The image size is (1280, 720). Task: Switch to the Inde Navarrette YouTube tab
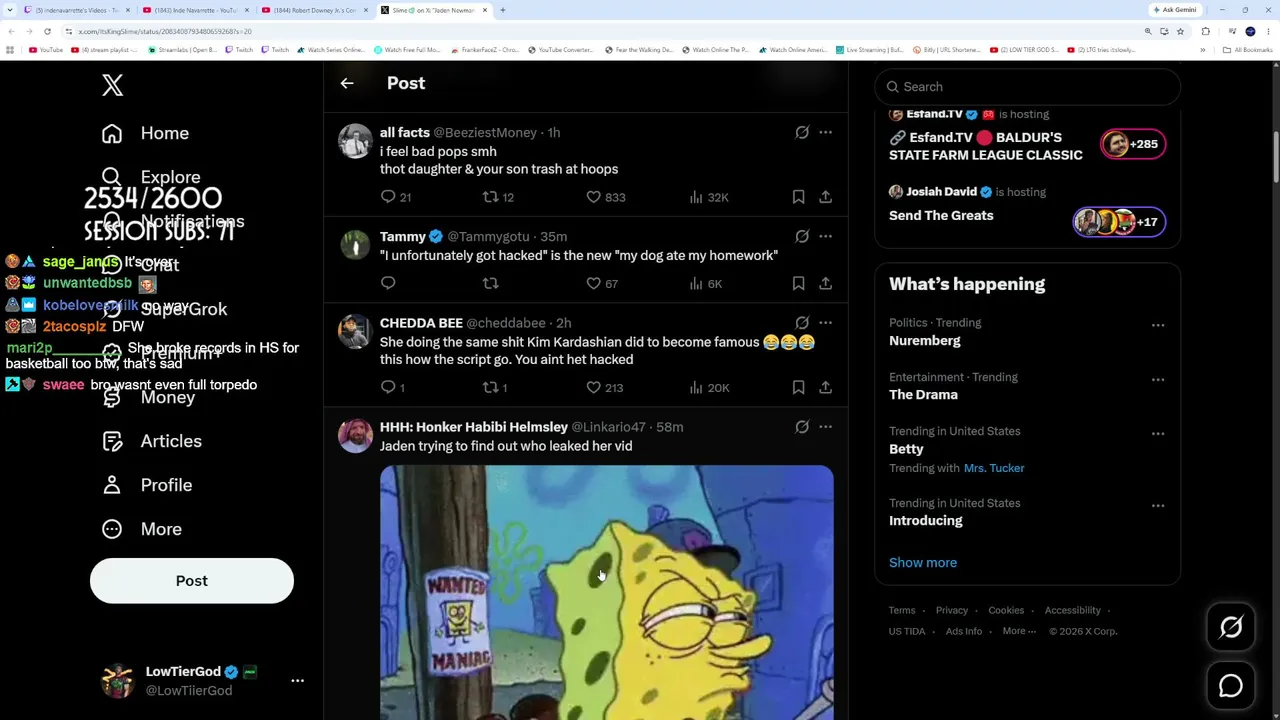[195, 10]
